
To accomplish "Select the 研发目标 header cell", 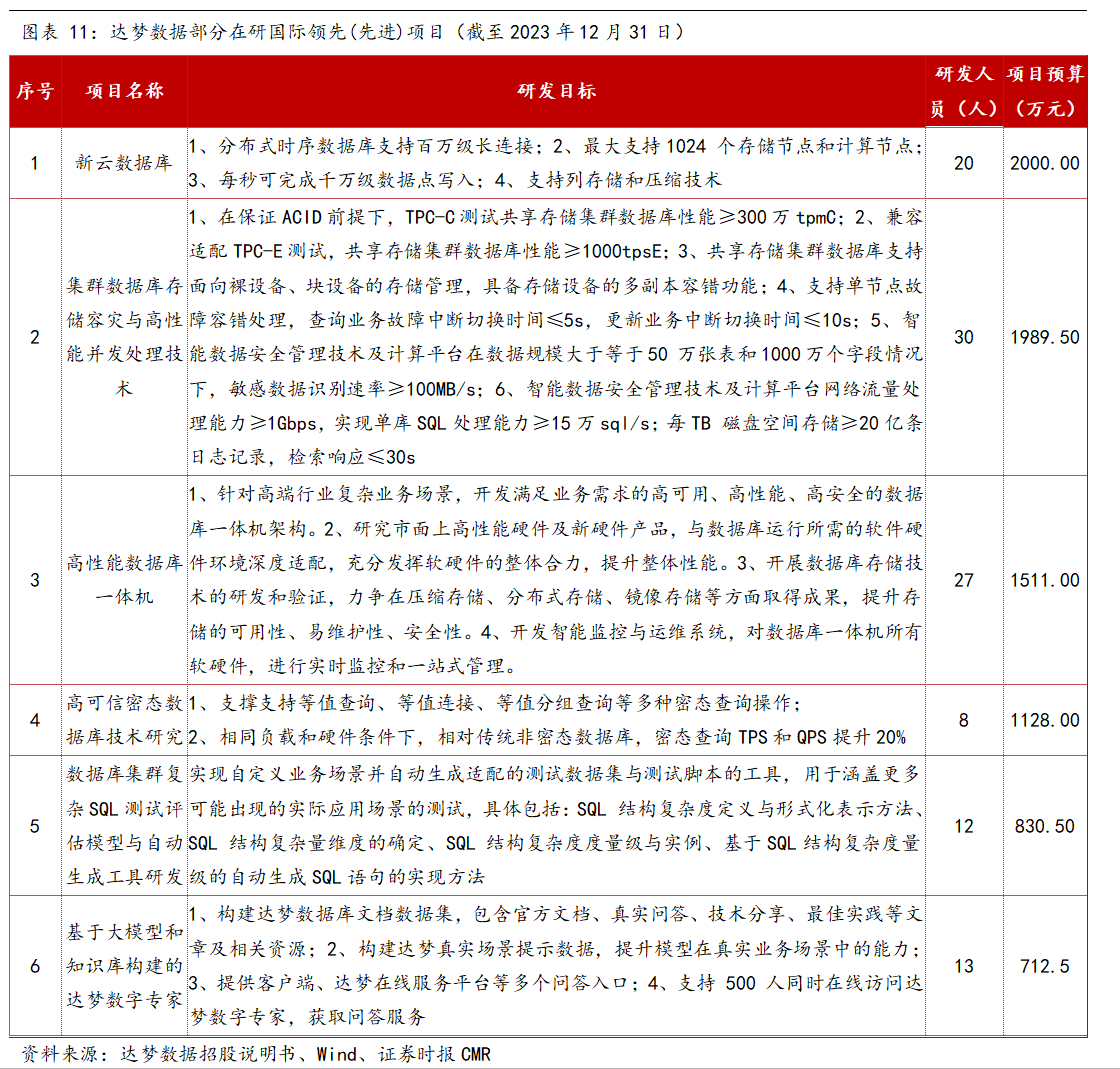I will (x=556, y=91).
